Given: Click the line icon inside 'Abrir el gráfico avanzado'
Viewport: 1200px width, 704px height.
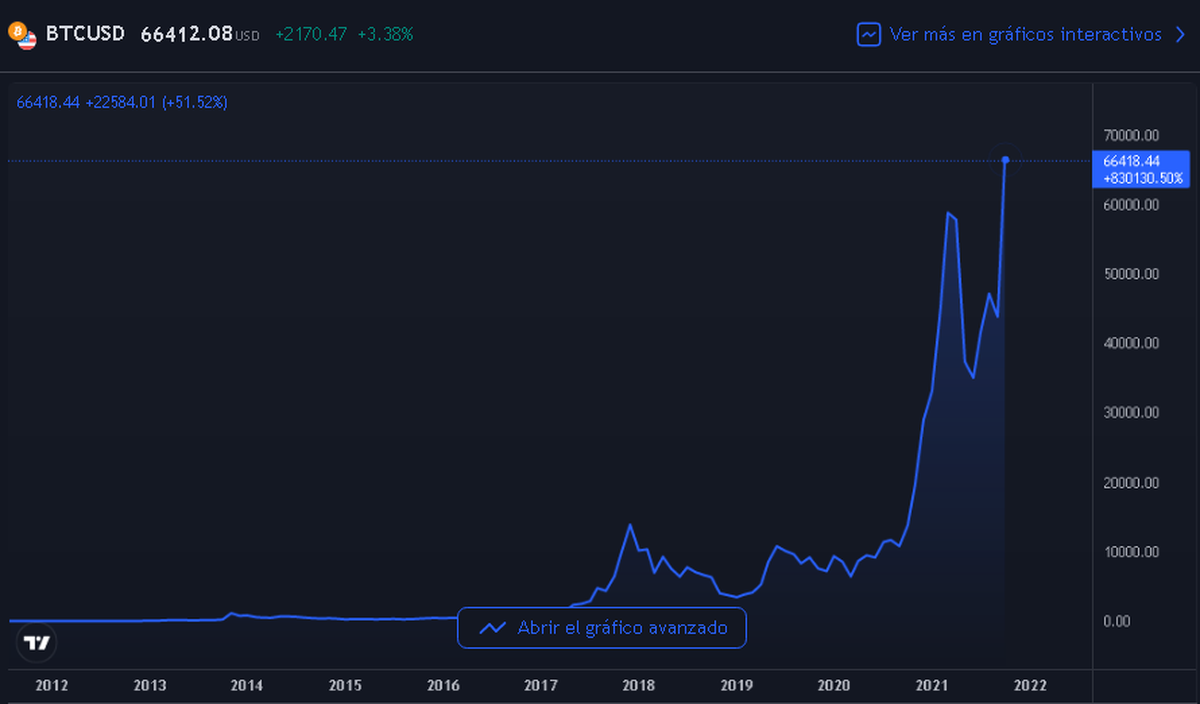Looking at the screenshot, I should (492, 628).
